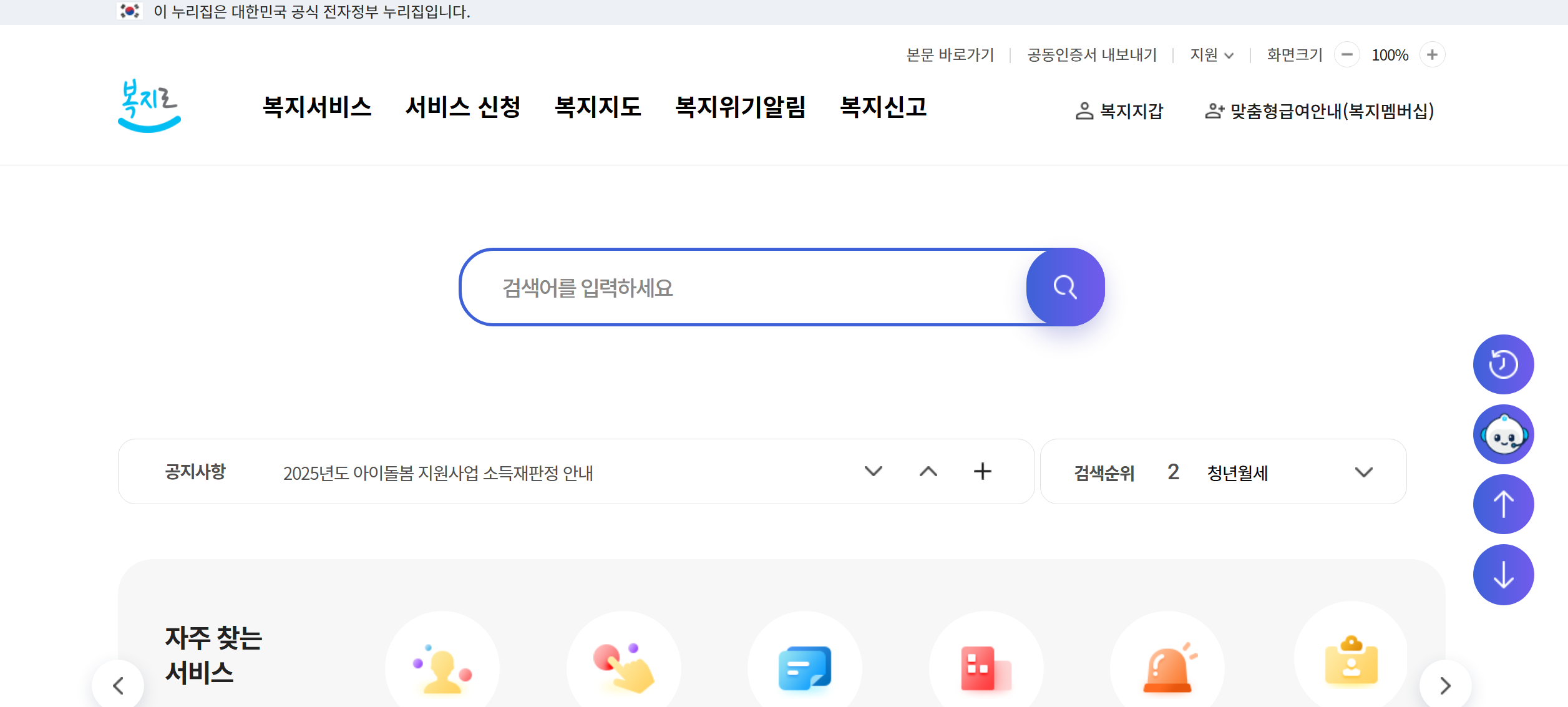This screenshot has width=1568, height=707.
Task: Click the Bokjiro logo
Action: [x=149, y=106]
